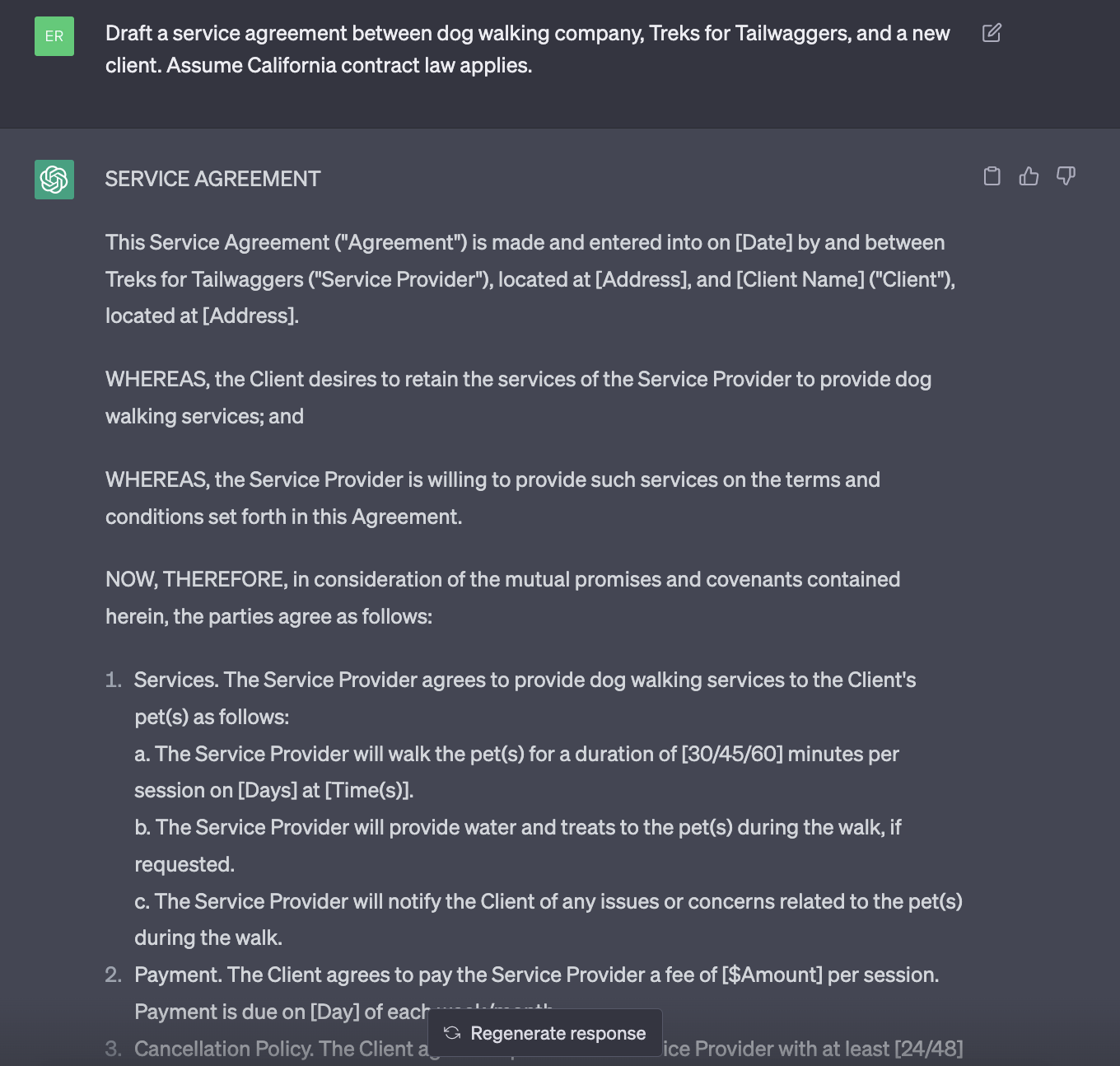Click the circular arrows regenerate icon
Screen dimensions: 1120x1066
click(x=452, y=1033)
